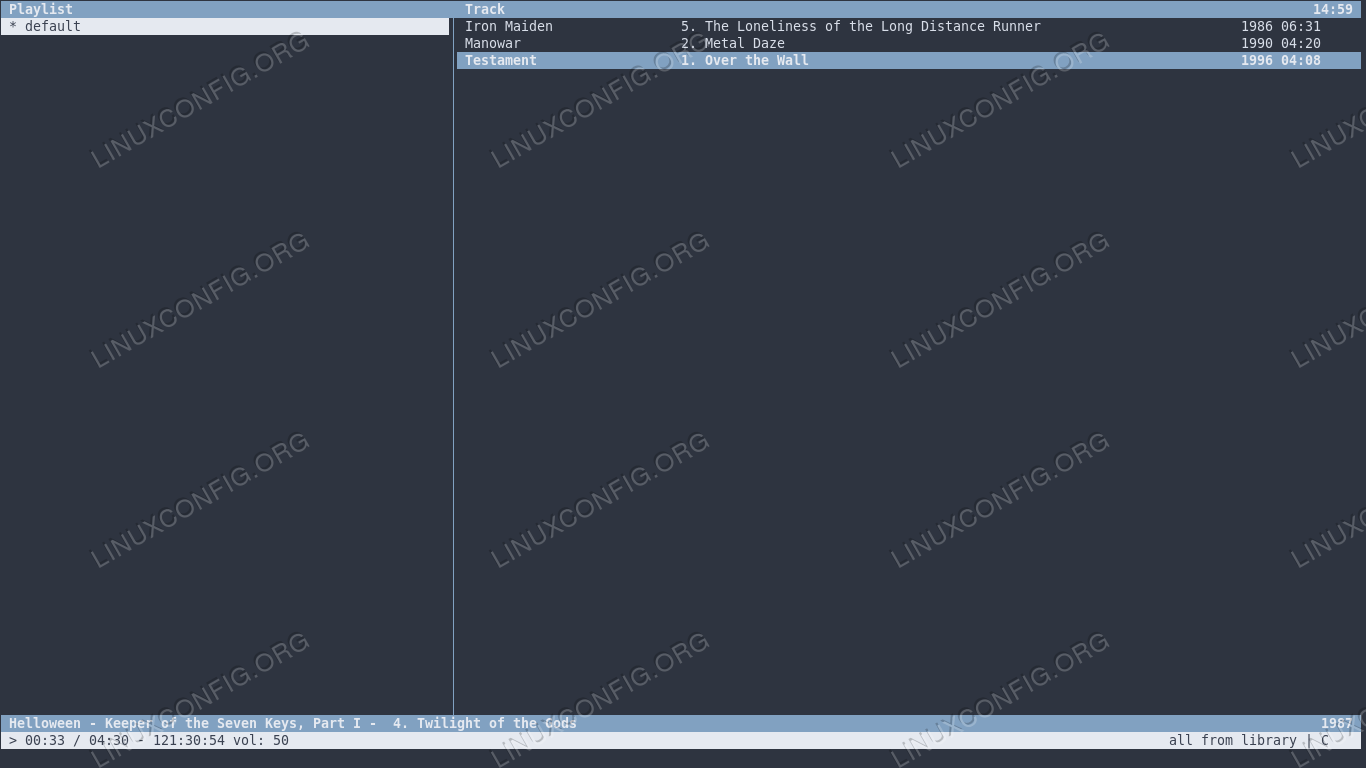Click the all from library status
The height and width of the screenshot is (768, 1366).
coord(1233,740)
